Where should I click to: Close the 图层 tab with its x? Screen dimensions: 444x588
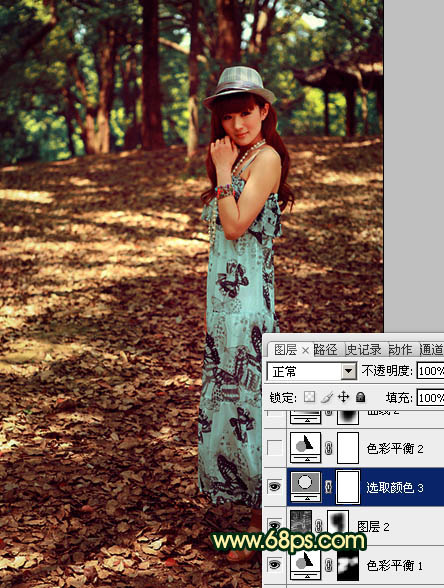[x=305, y=351]
